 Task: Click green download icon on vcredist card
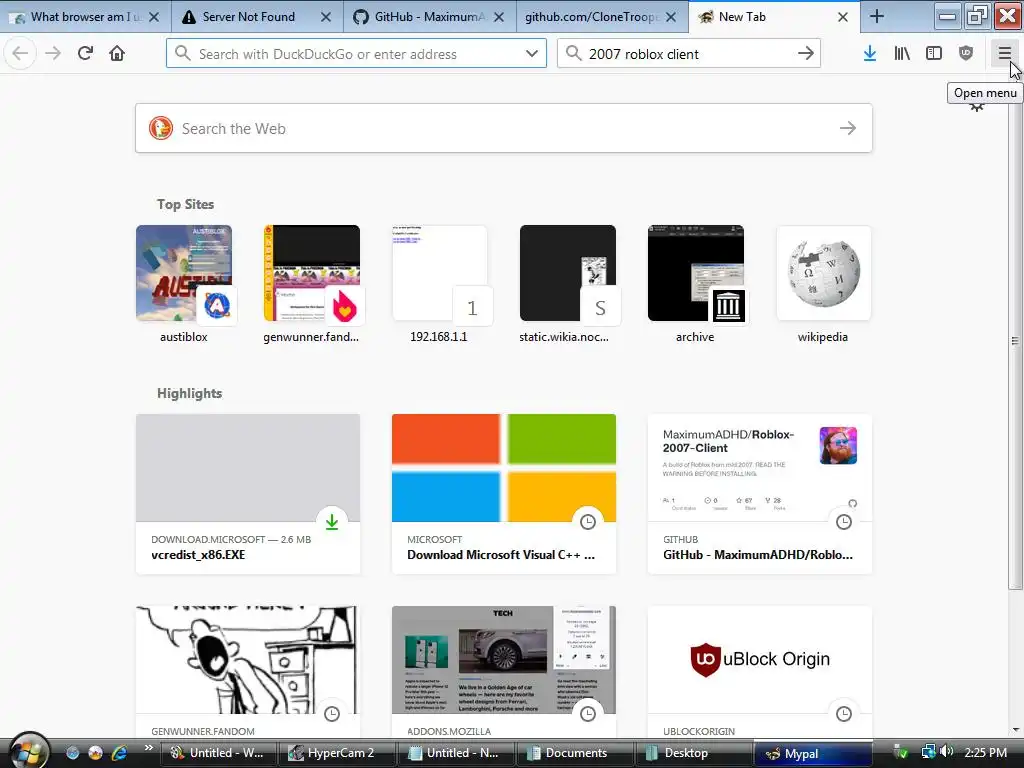332,521
